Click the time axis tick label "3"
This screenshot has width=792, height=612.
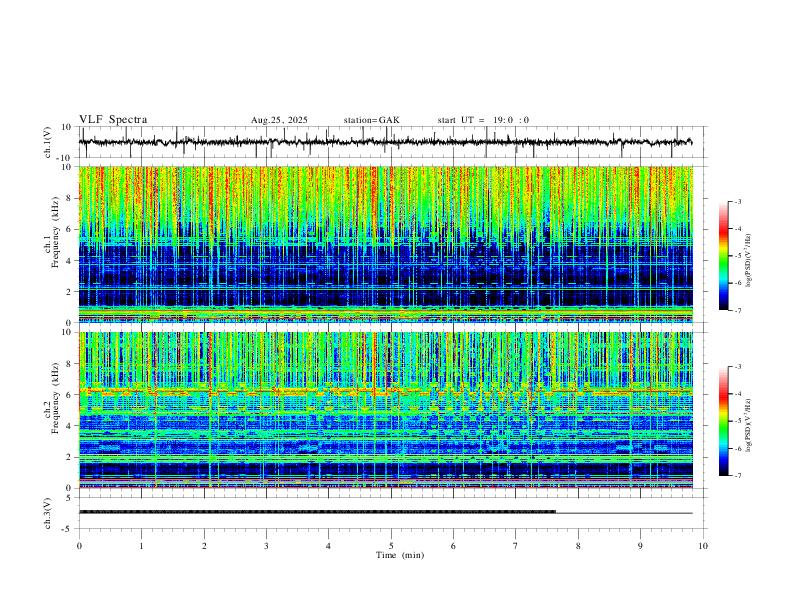point(266,546)
